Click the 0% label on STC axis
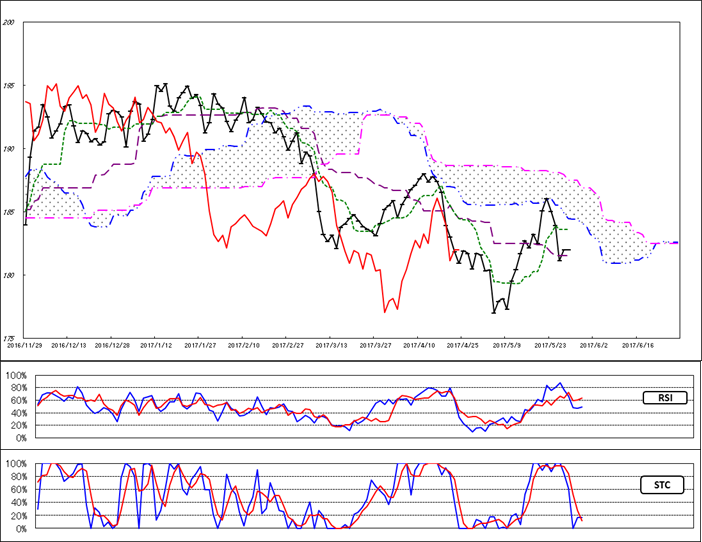 coord(19,528)
